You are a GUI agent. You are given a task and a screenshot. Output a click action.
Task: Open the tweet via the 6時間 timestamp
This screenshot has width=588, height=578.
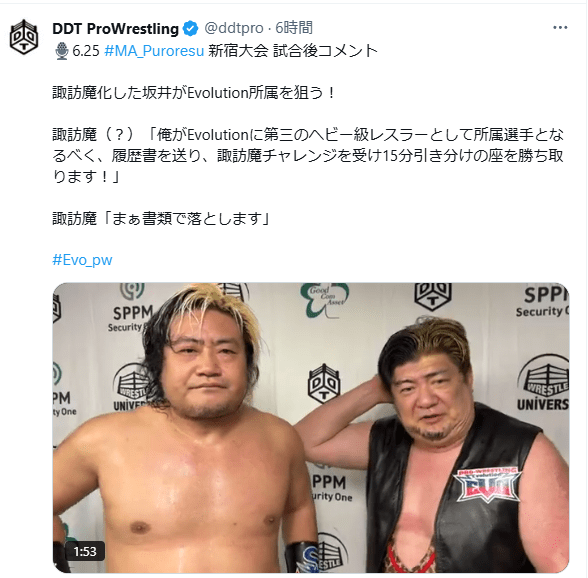294,28
